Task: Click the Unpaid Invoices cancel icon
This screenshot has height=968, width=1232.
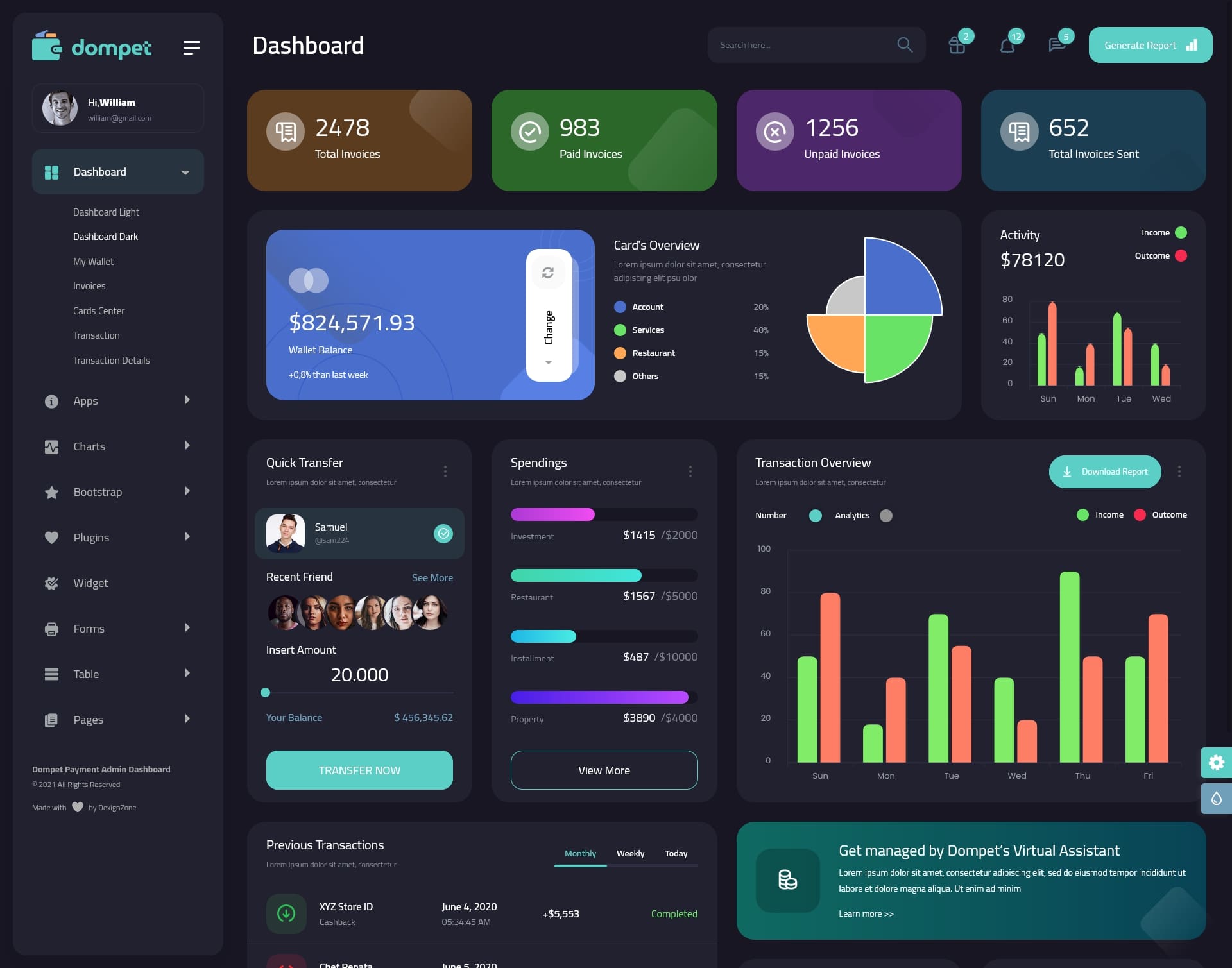Action: (x=774, y=131)
